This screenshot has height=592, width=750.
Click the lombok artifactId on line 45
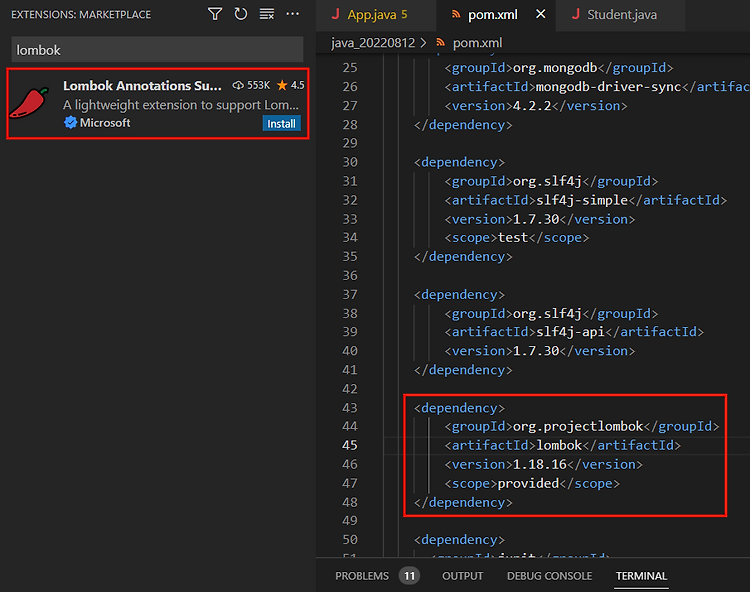(x=559, y=445)
